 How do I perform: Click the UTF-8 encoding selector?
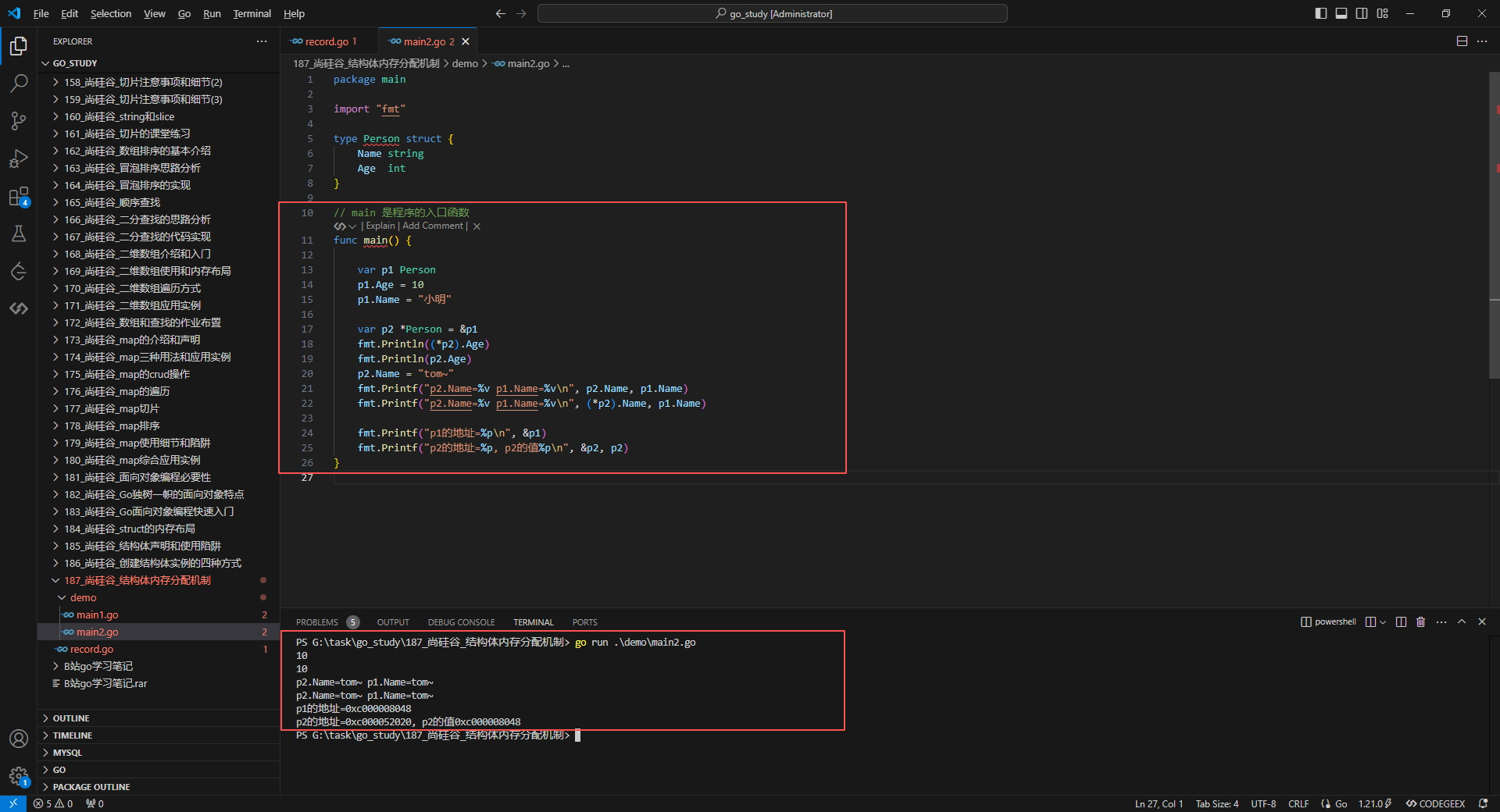click(x=1263, y=803)
